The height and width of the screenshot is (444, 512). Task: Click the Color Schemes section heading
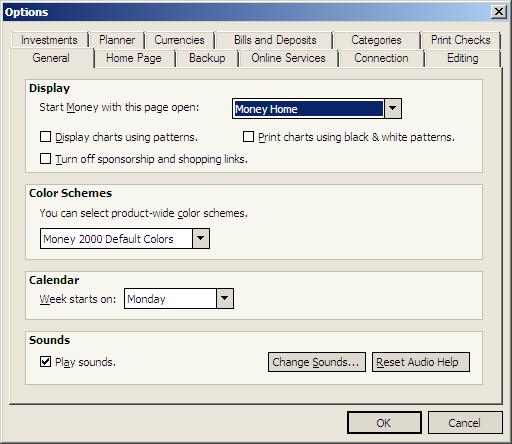pos(70,193)
